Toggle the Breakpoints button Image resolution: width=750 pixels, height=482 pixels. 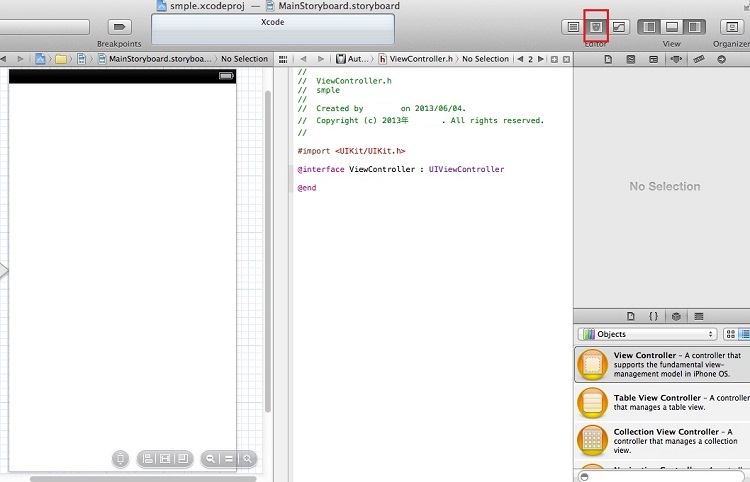[x=120, y=27]
